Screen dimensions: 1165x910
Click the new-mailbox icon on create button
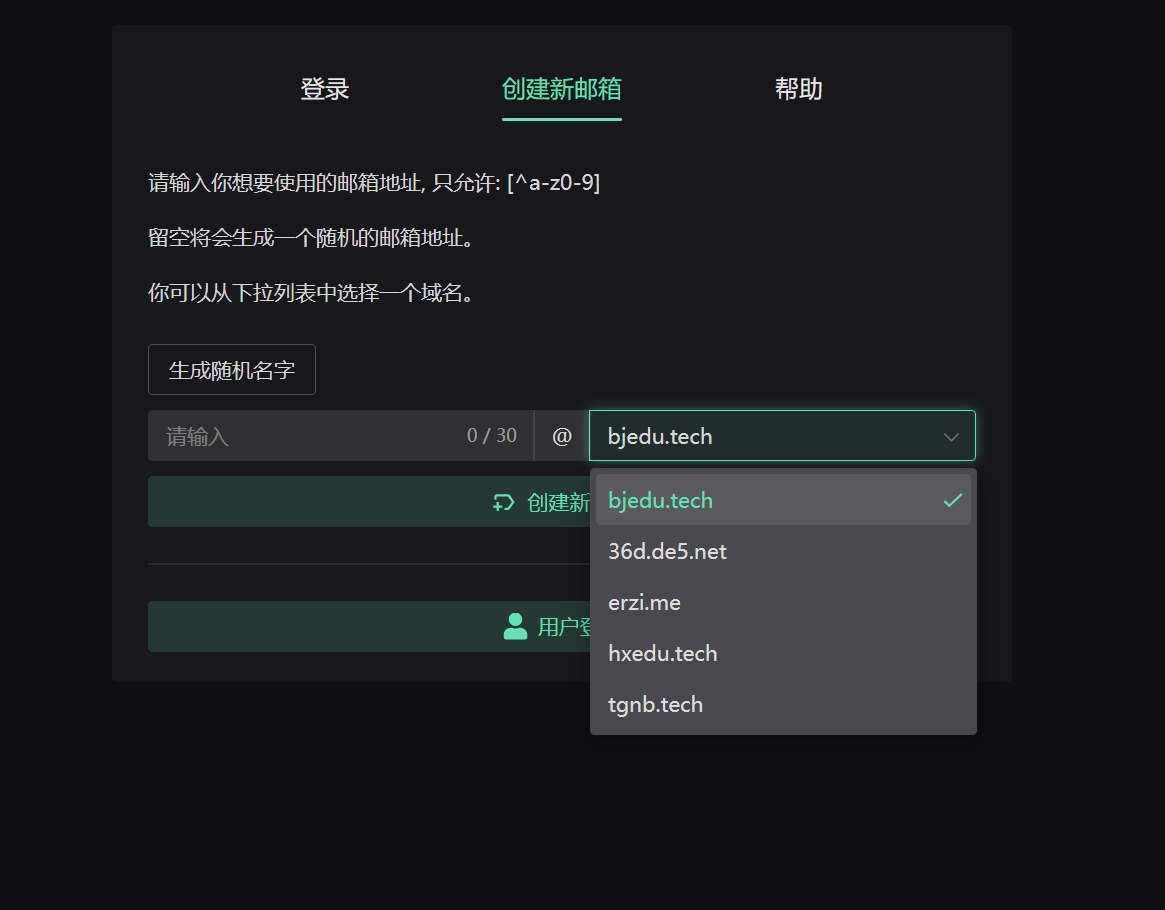pos(504,503)
